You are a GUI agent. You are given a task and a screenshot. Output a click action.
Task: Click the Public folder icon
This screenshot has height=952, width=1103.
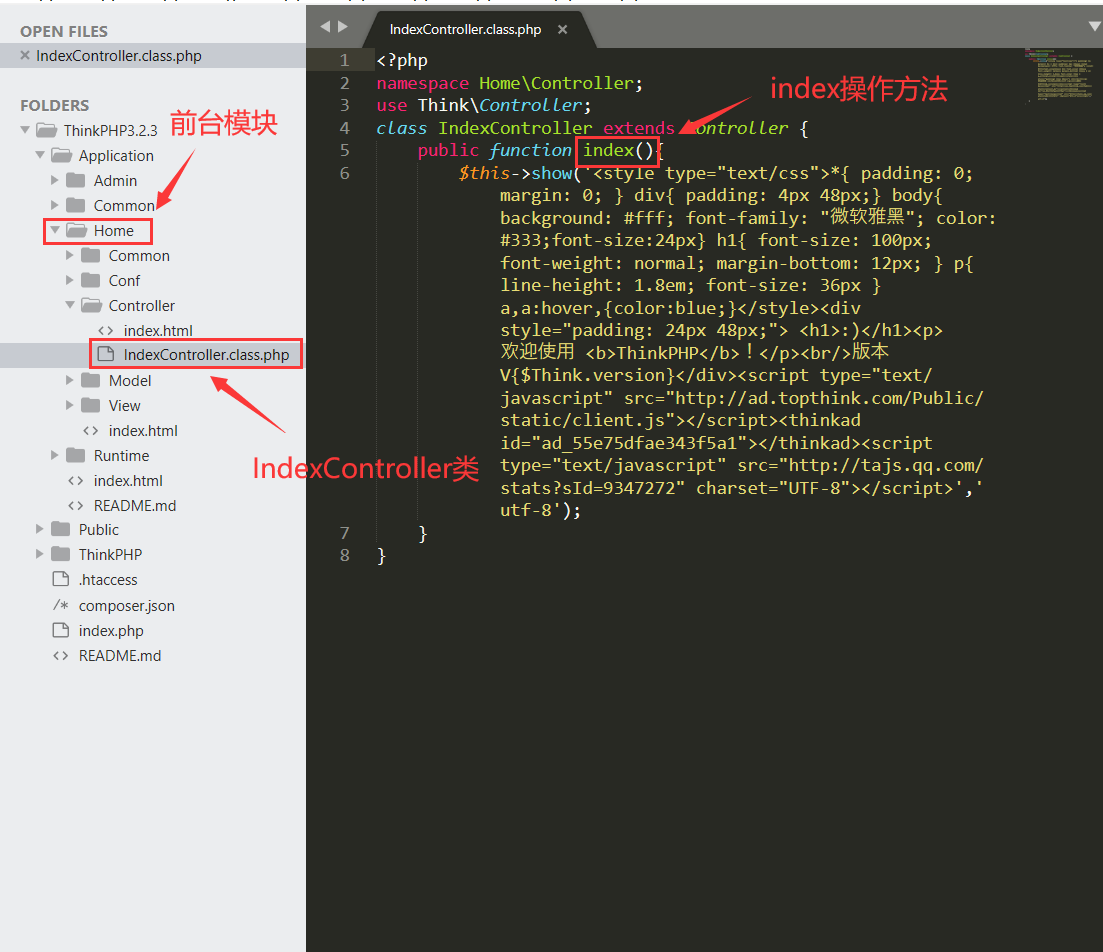click(x=60, y=529)
